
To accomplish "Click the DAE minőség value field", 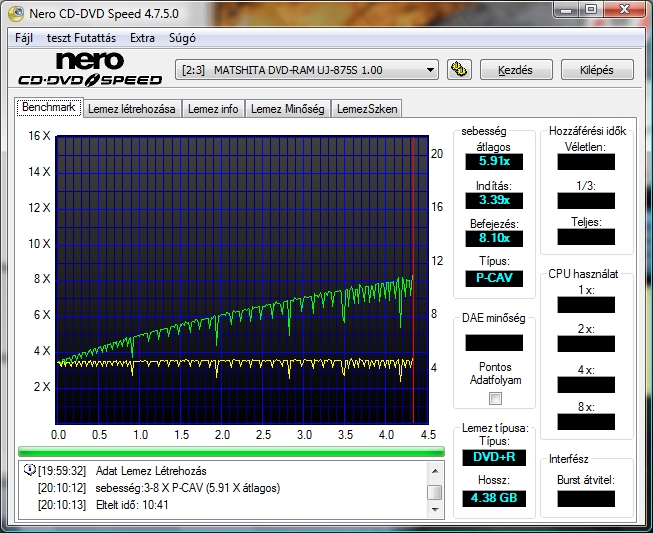I will click(494, 343).
